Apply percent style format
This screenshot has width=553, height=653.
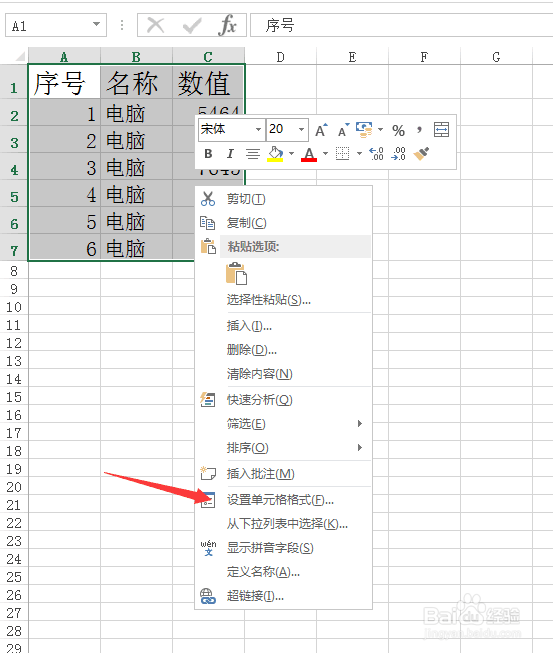coord(399,130)
